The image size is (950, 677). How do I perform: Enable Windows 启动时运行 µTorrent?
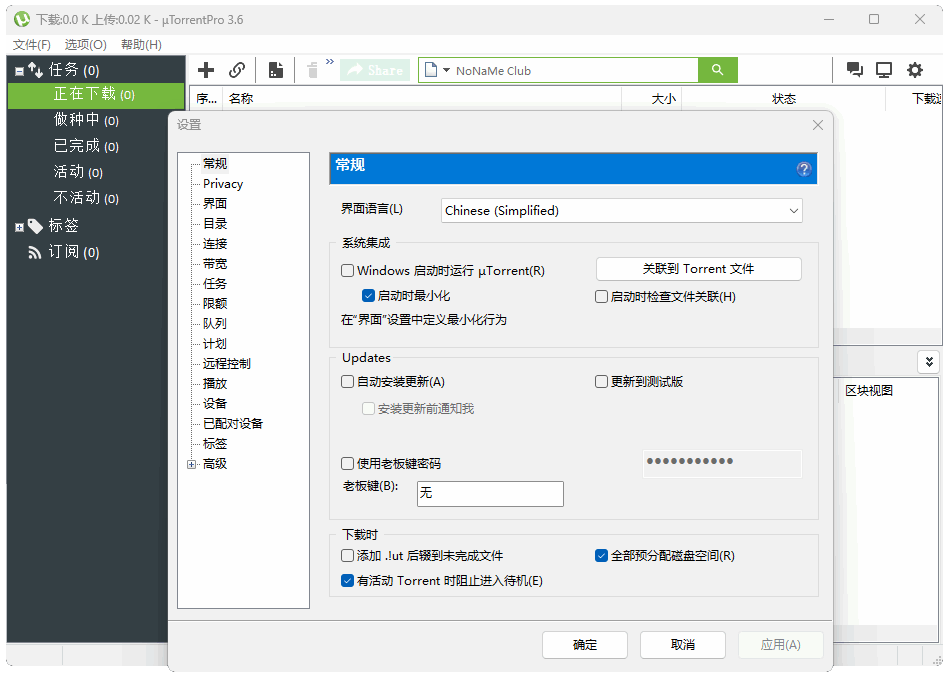click(x=347, y=270)
